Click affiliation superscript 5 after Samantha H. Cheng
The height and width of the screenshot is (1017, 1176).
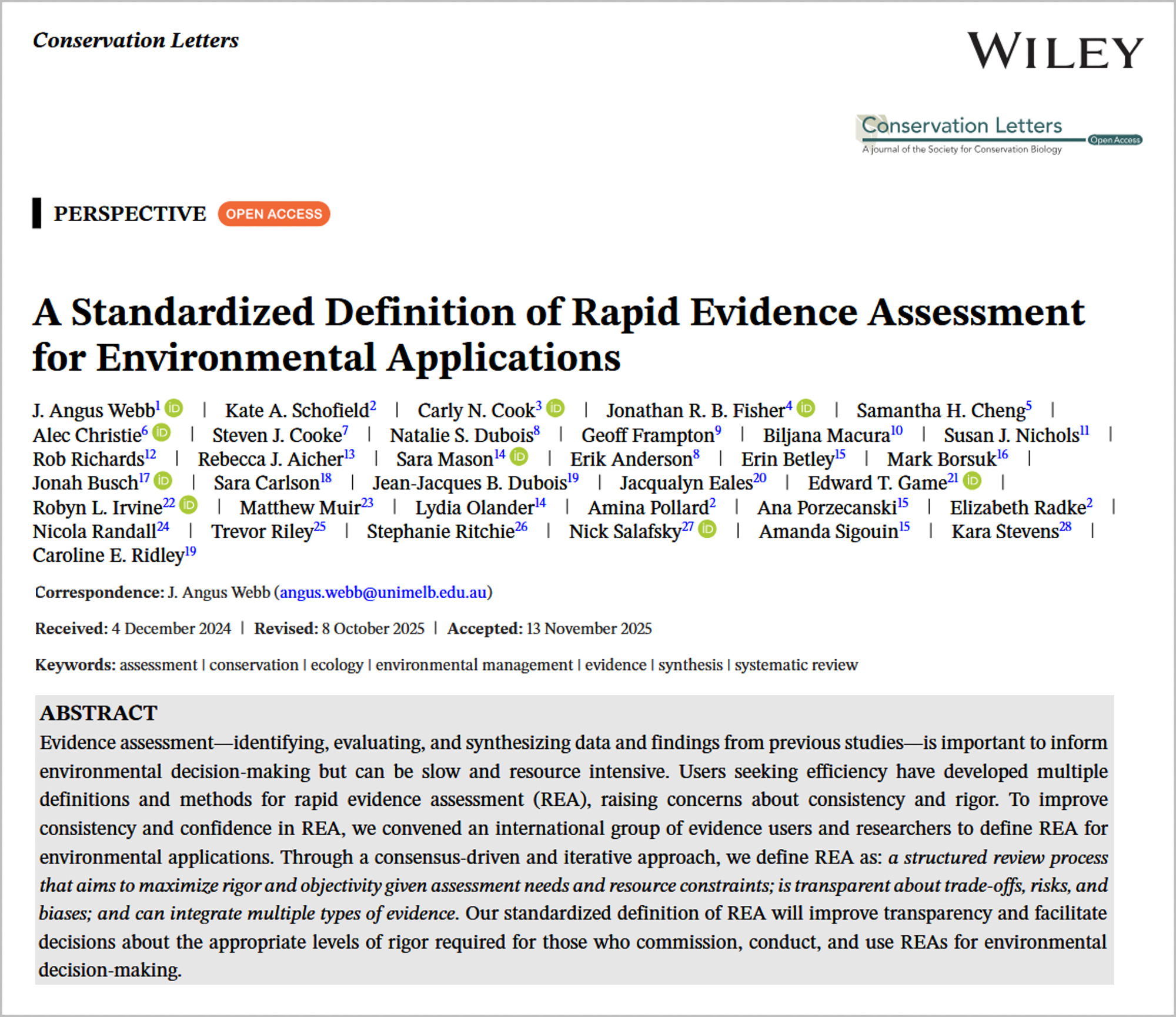click(x=1028, y=405)
